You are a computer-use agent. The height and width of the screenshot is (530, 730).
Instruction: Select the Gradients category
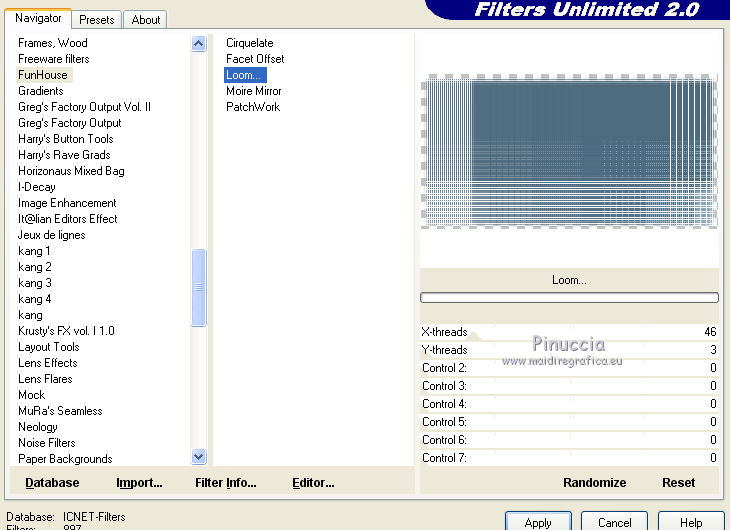coord(41,91)
